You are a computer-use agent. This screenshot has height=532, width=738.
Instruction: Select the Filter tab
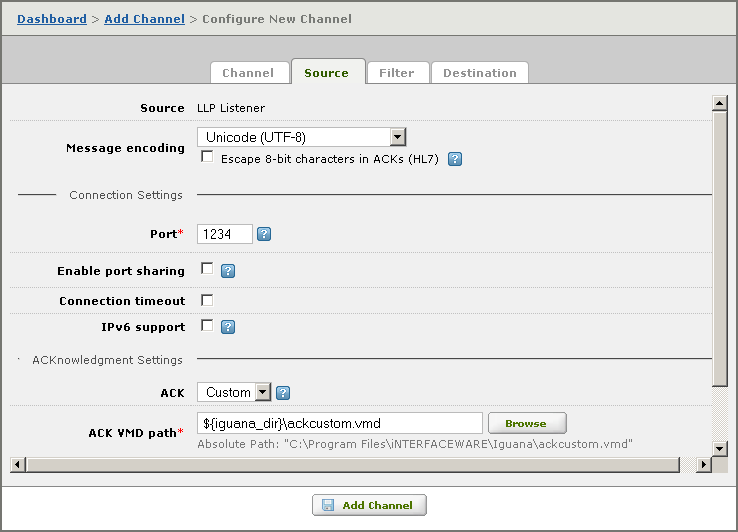coord(397,73)
